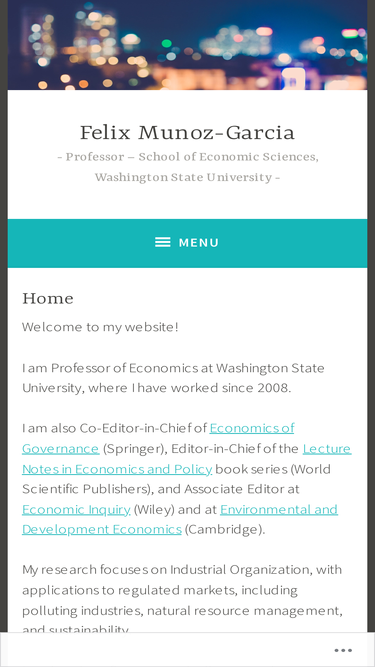Click the text Washington State University in tagline

point(183,177)
